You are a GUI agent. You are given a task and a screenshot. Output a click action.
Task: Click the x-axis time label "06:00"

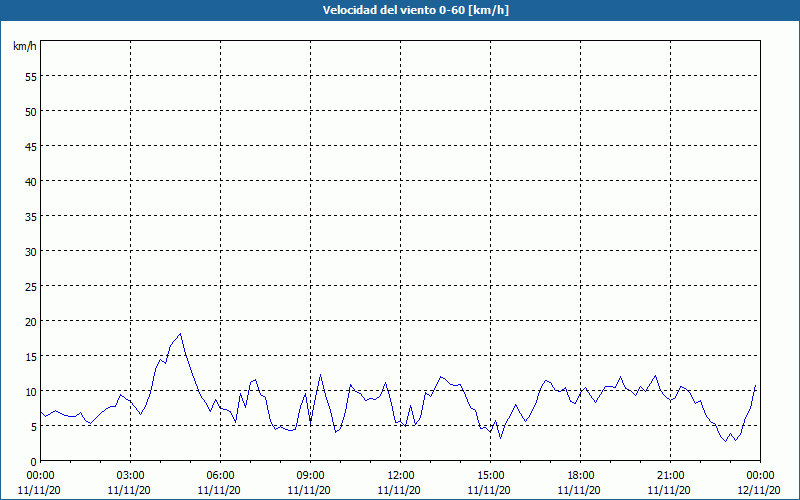point(220,476)
